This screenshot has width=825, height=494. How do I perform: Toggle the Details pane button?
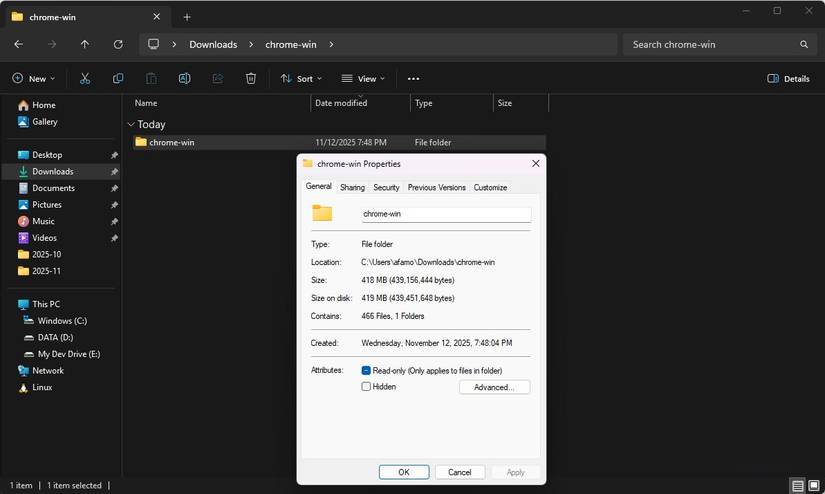point(788,78)
